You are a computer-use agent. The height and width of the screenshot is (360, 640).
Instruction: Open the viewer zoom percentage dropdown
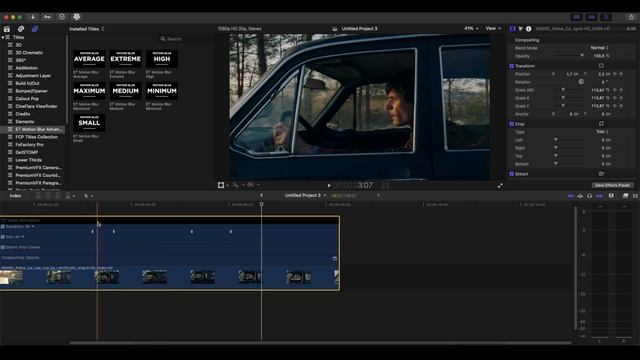pos(471,29)
